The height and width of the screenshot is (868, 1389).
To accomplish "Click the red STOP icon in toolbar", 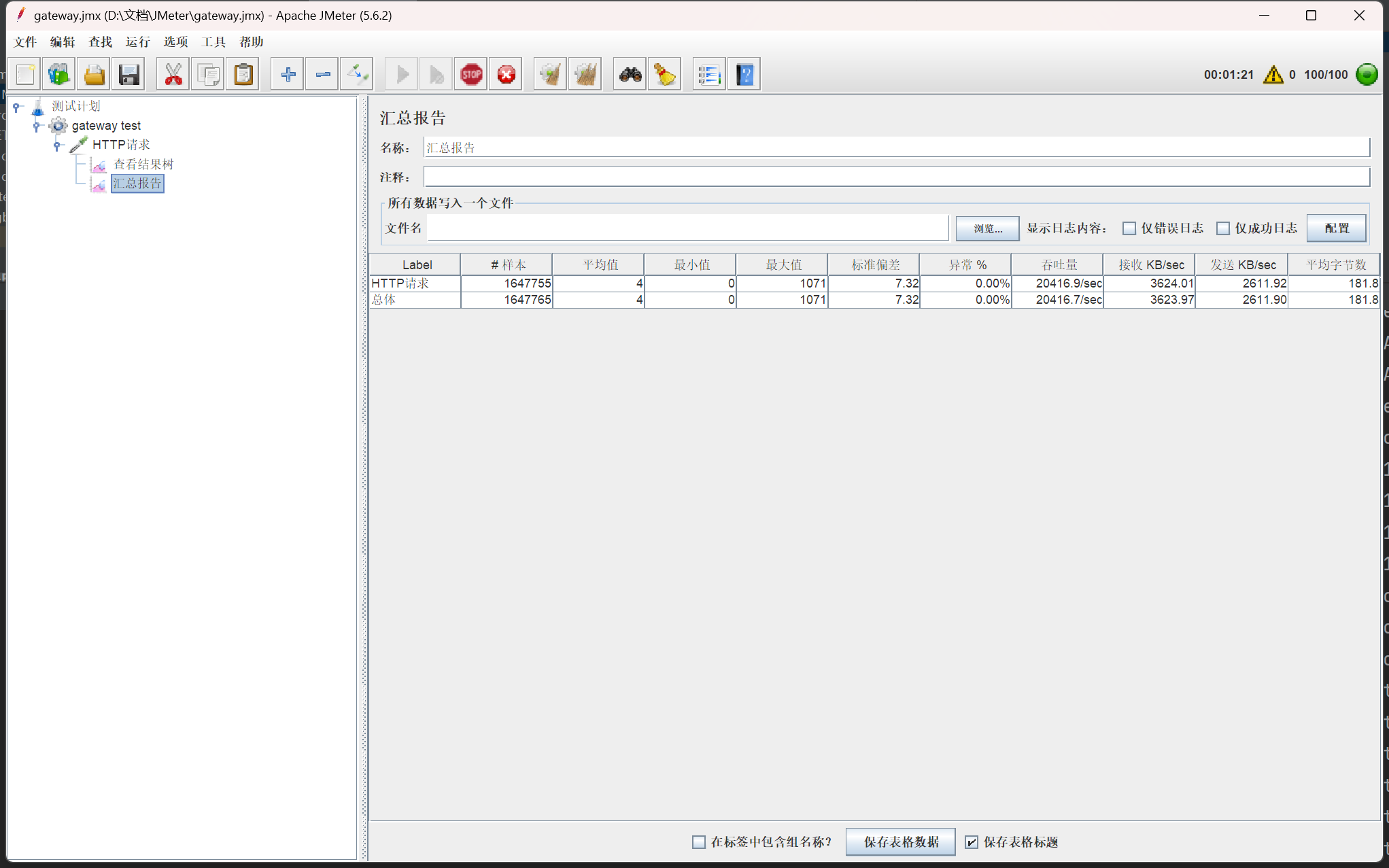I will (x=471, y=74).
